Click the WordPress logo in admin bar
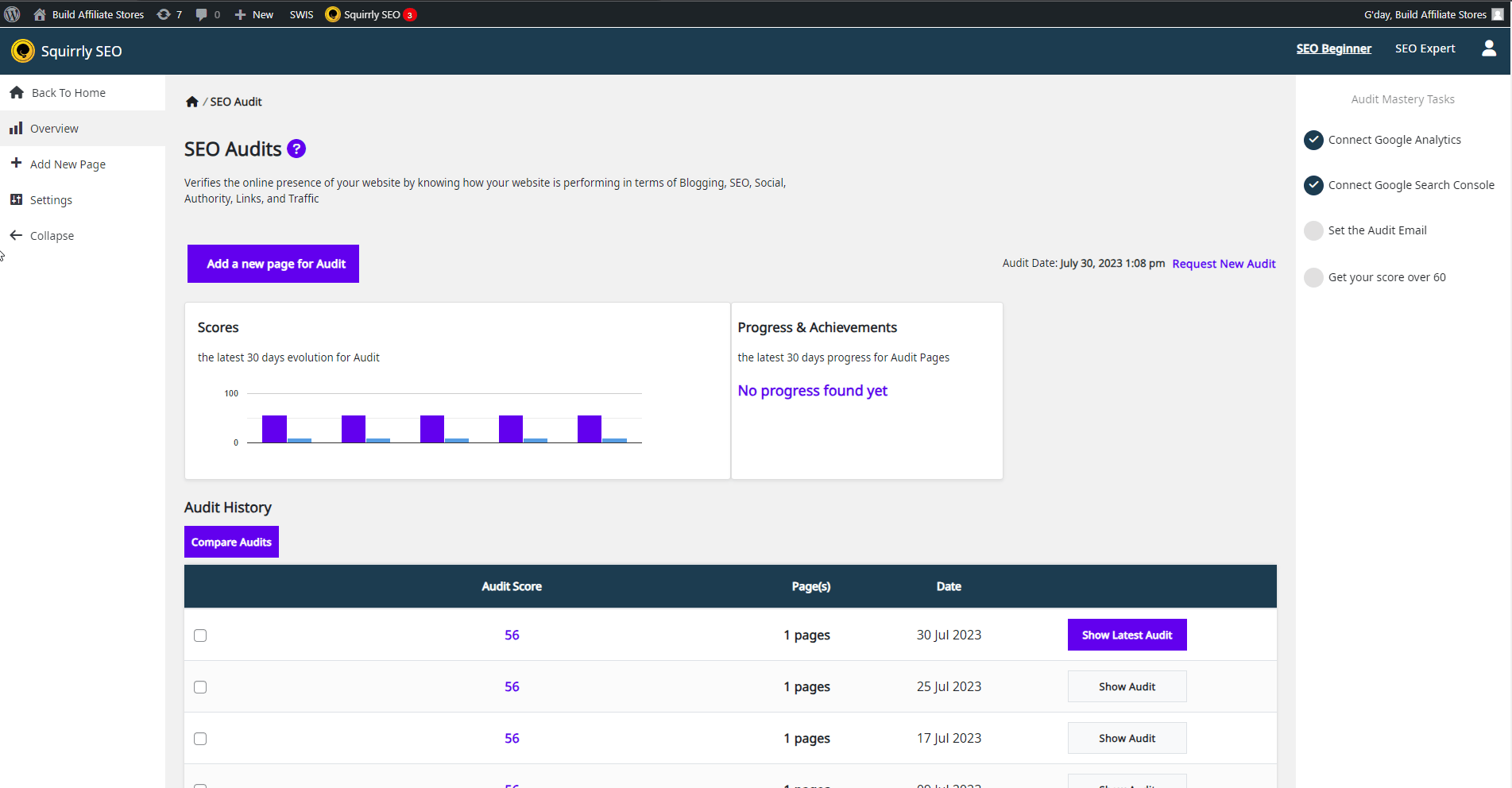The image size is (1512, 788). (x=13, y=14)
